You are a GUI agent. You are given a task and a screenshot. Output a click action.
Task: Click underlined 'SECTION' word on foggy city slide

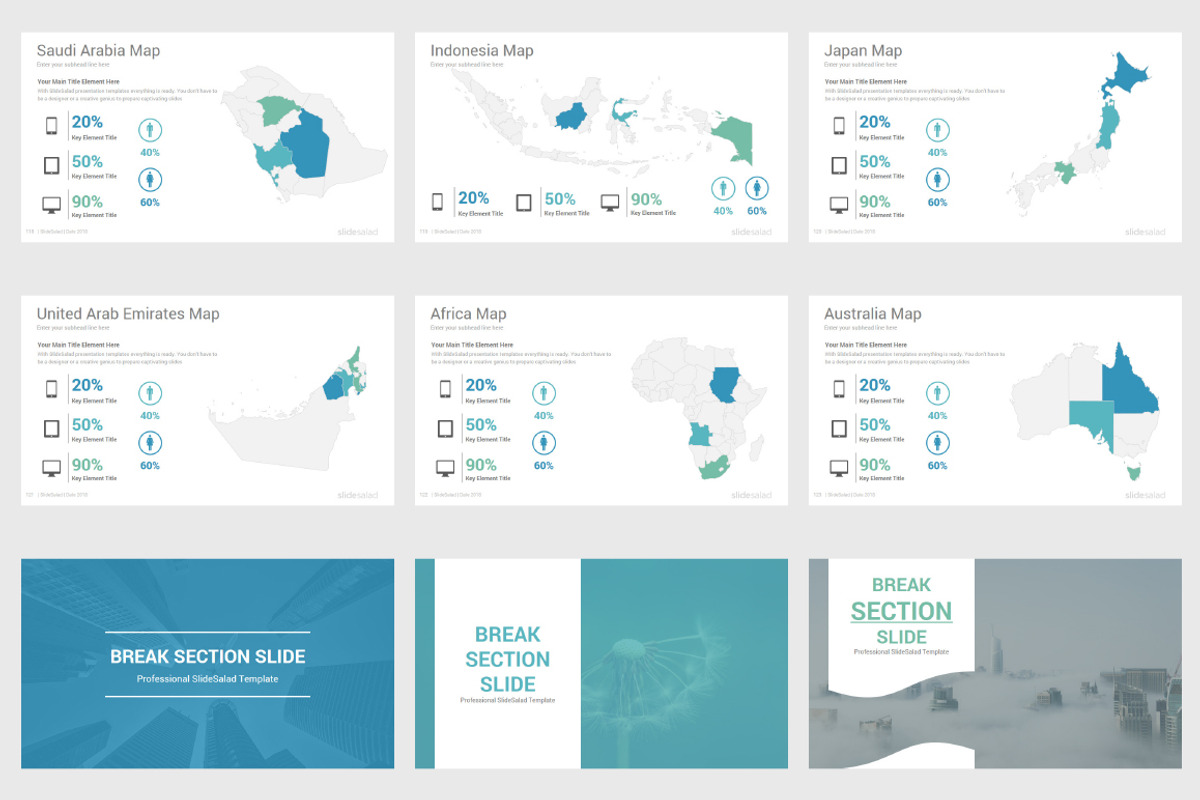pyautogui.click(x=901, y=612)
